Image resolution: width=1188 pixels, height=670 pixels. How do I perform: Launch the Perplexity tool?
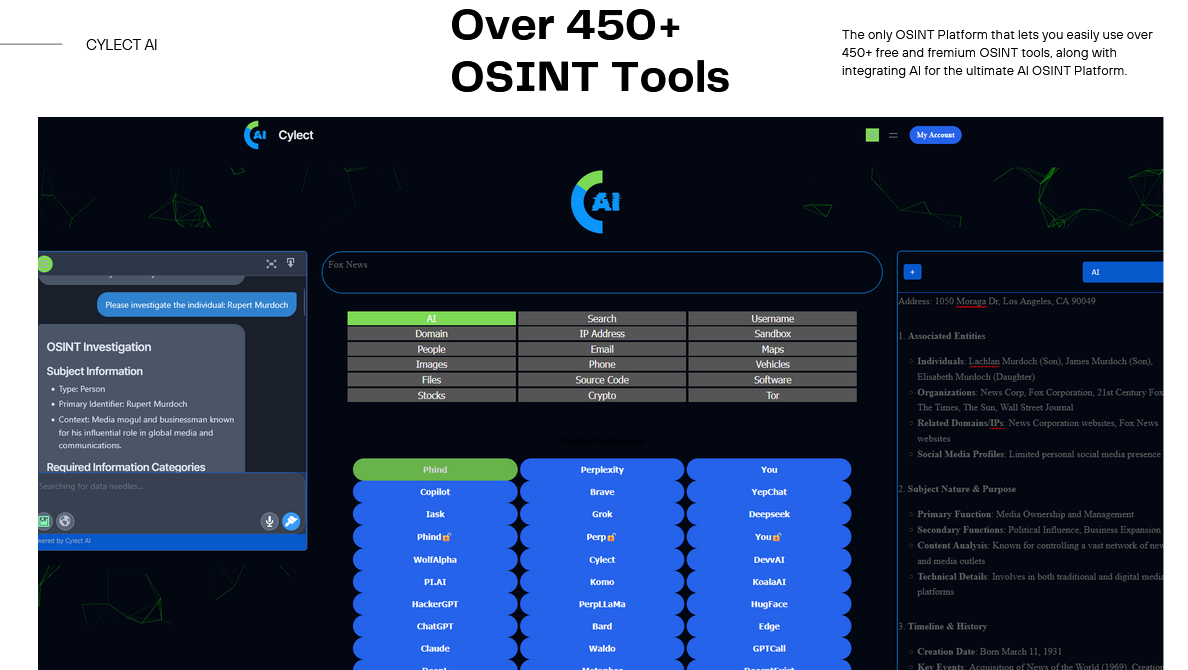[x=602, y=469]
